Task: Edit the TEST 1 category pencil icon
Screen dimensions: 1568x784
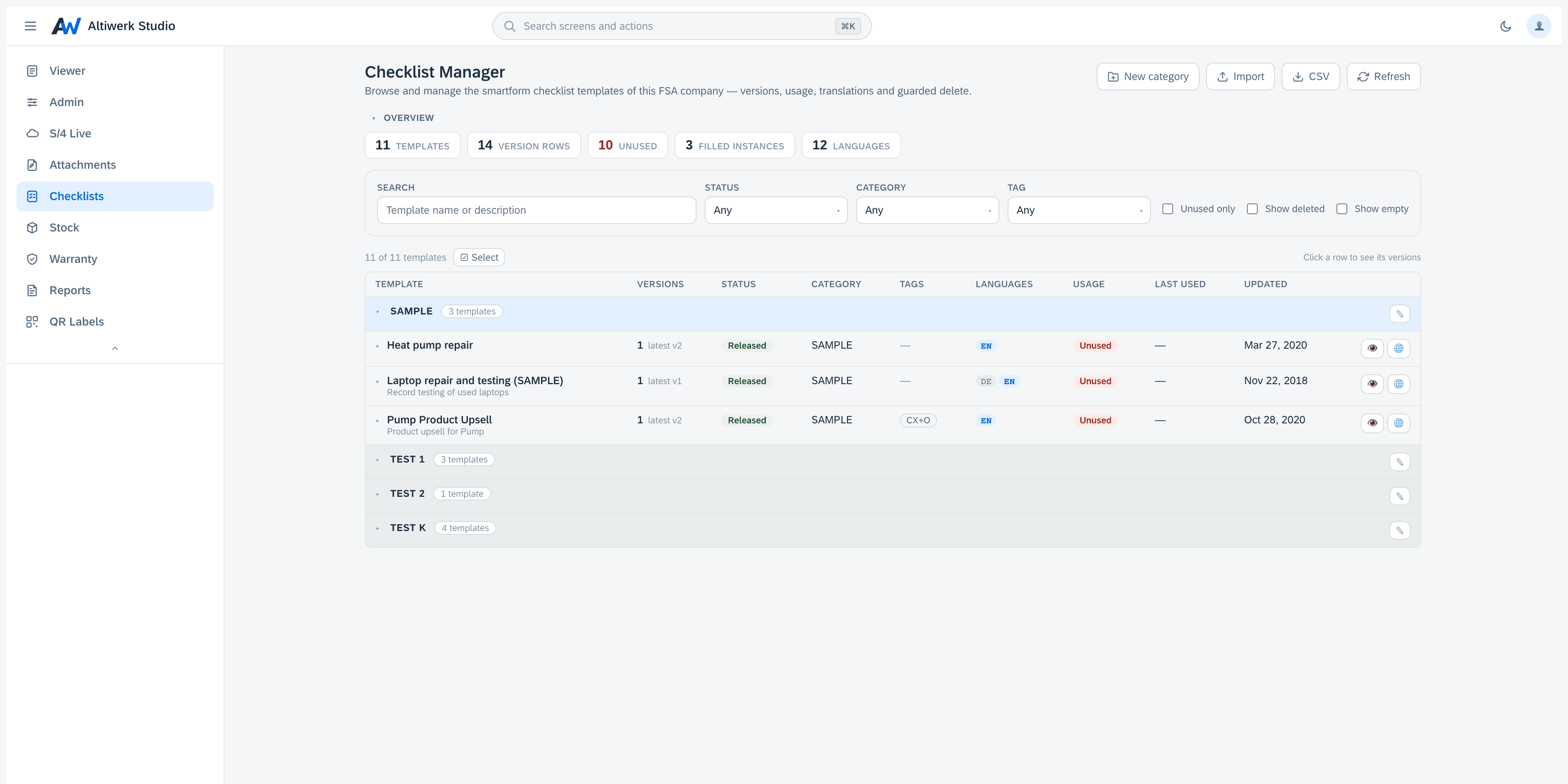Action: click(x=1399, y=462)
